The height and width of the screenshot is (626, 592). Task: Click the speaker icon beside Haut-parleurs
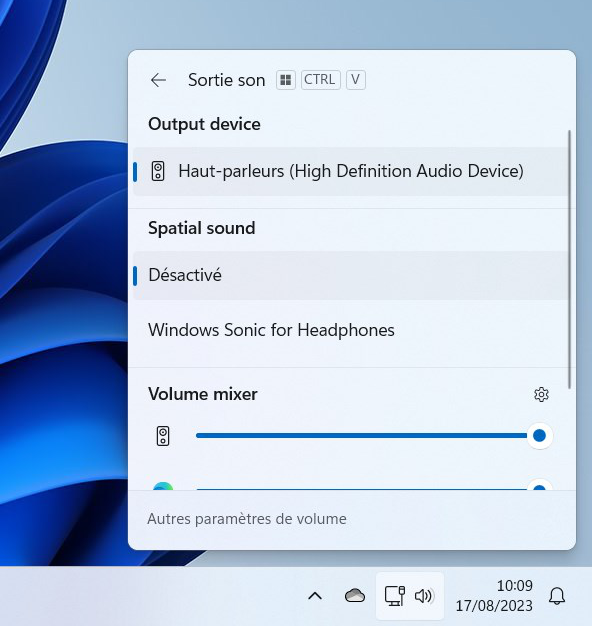158,171
